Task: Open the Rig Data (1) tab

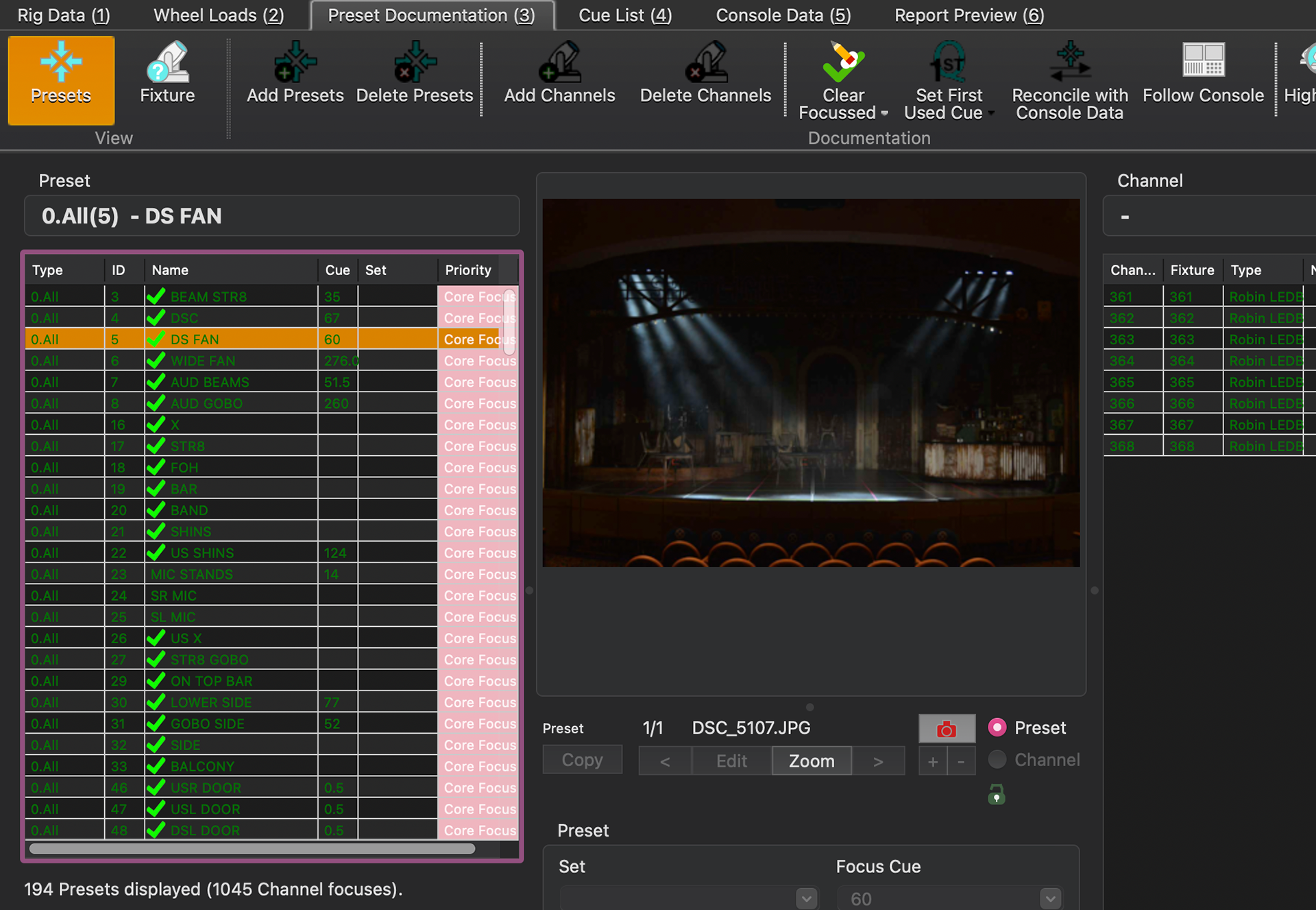Action: (x=64, y=15)
